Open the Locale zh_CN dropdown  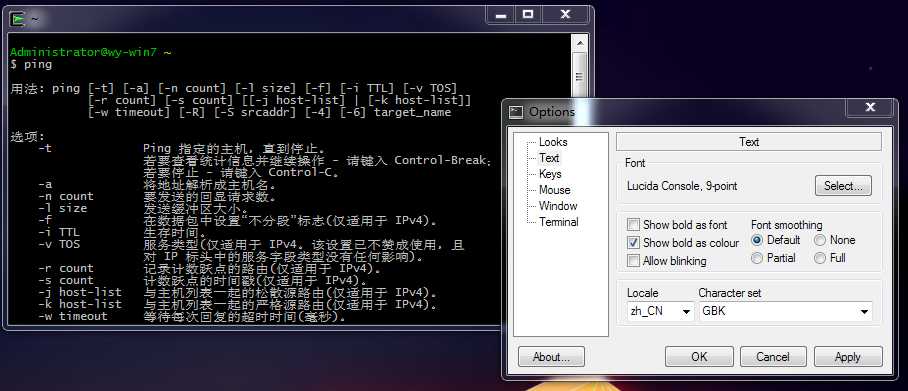[661, 311]
